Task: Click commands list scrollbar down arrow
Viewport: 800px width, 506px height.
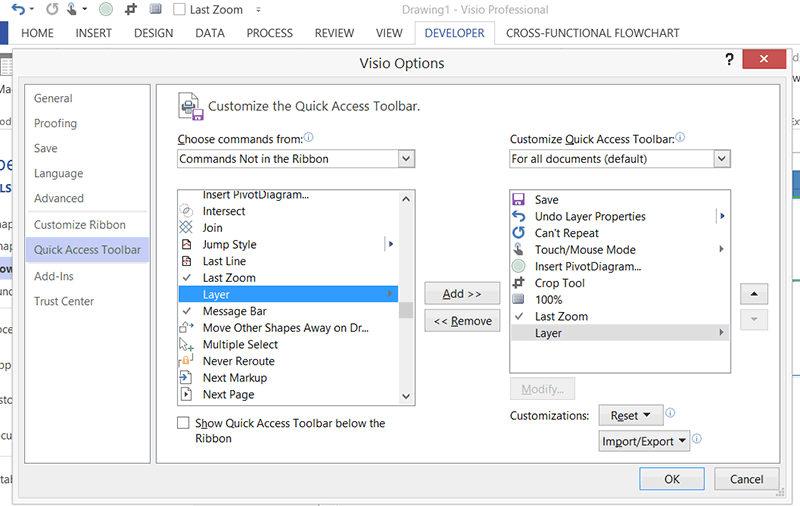Action: click(x=406, y=396)
